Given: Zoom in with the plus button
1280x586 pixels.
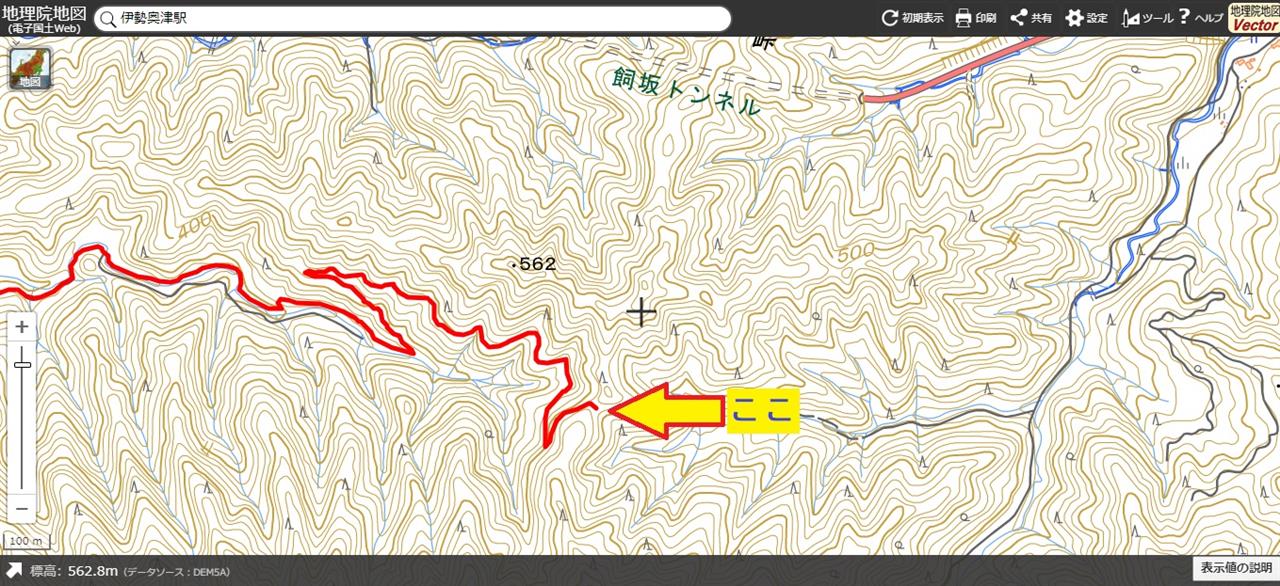Looking at the screenshot, I should (22, 327).
